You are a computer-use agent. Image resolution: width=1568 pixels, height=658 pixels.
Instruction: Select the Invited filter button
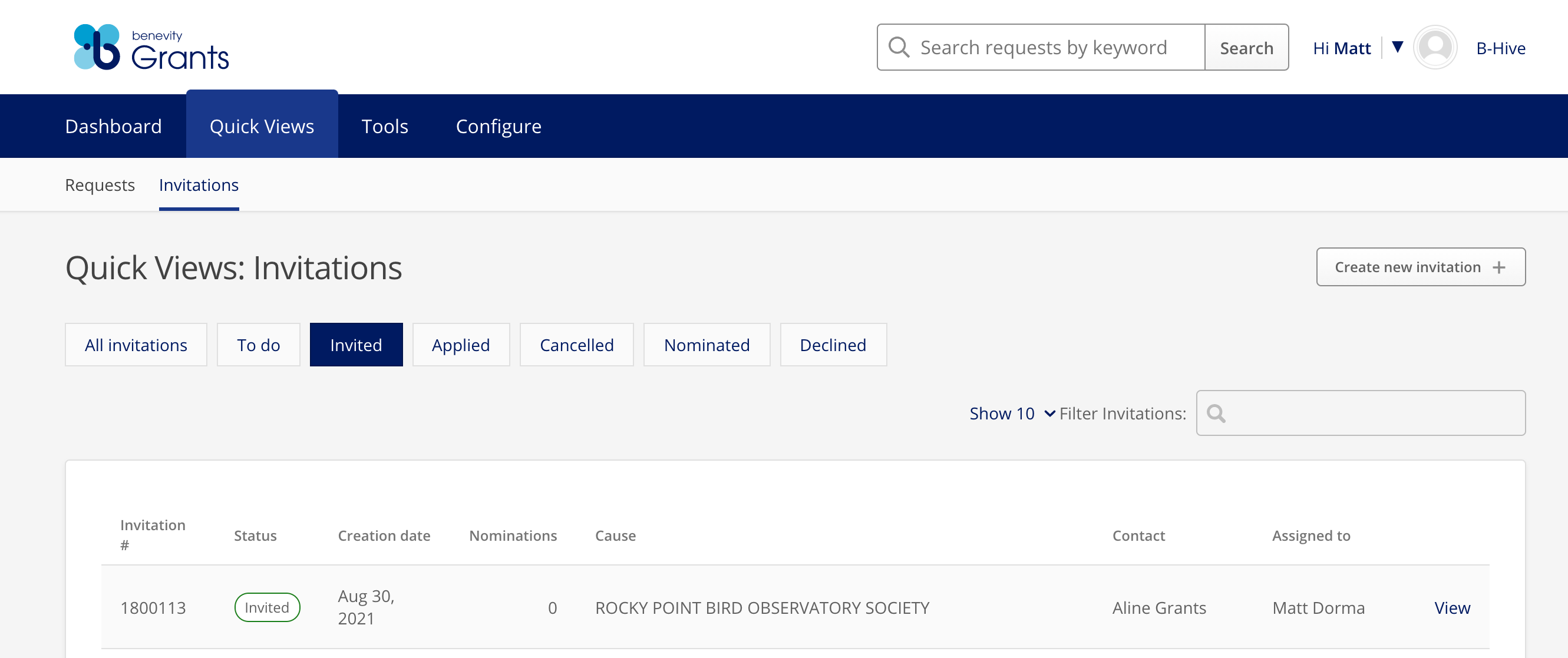coord(356,345)
